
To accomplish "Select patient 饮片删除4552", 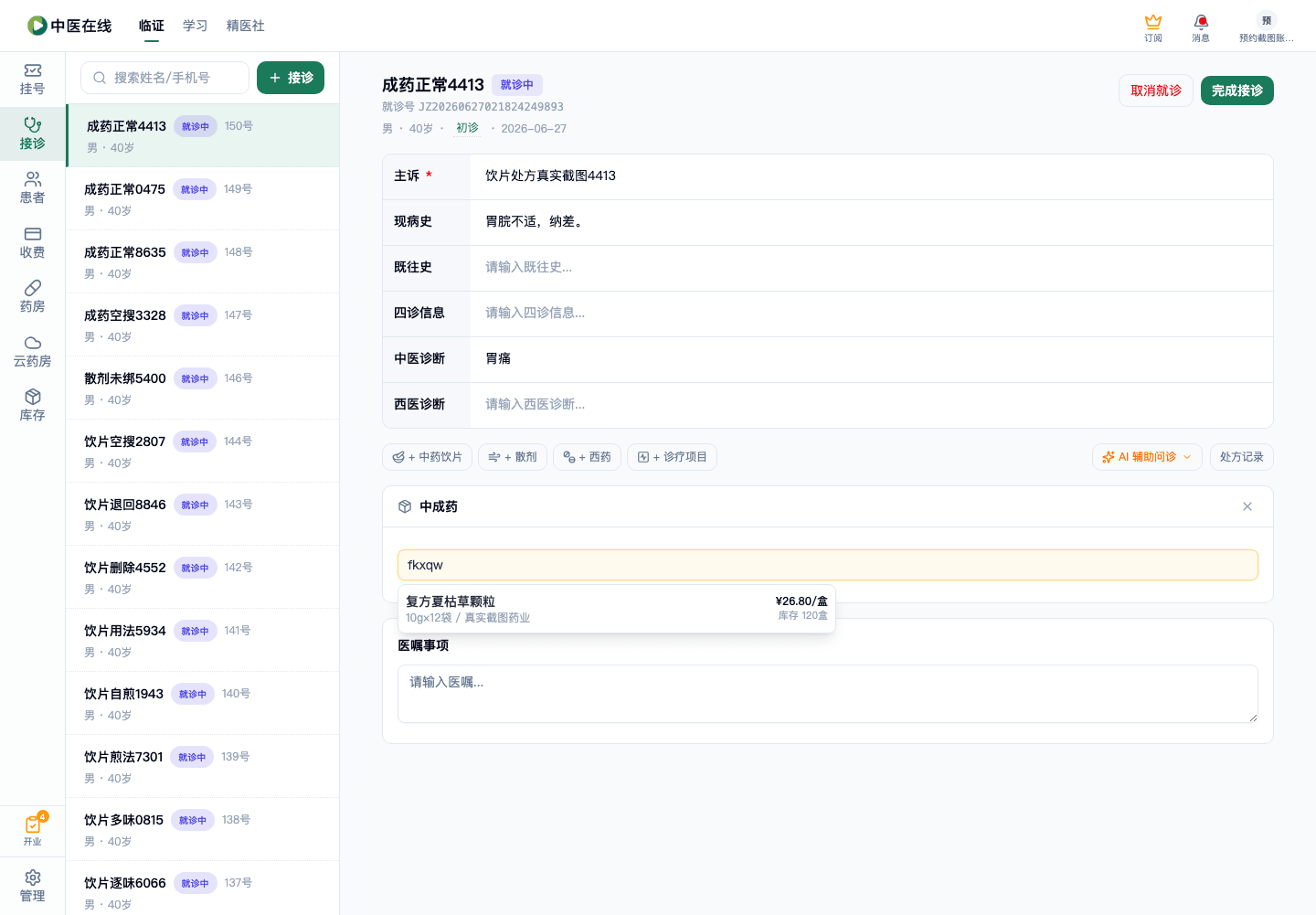I will 203,577.
